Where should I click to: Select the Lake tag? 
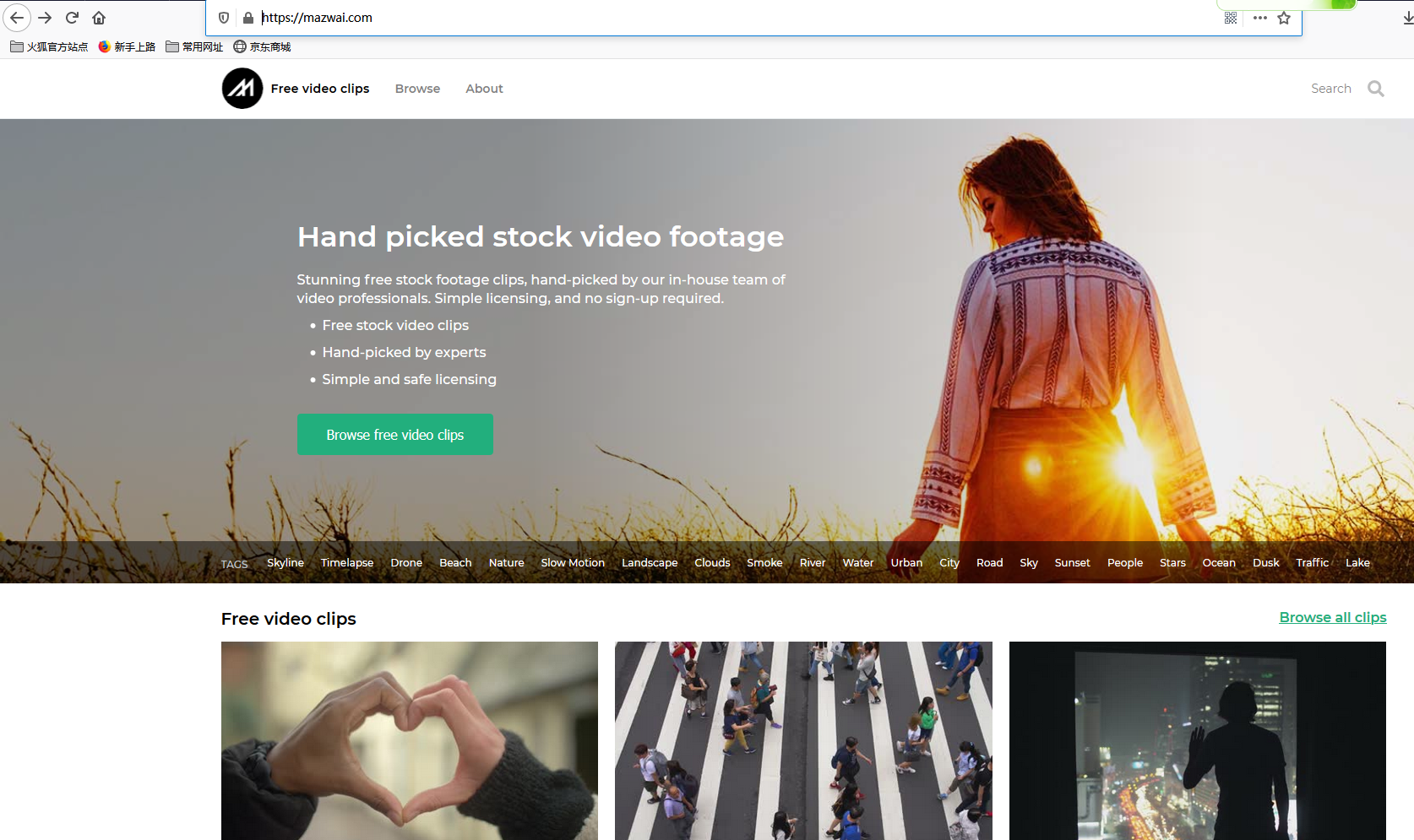[1357, 563]
